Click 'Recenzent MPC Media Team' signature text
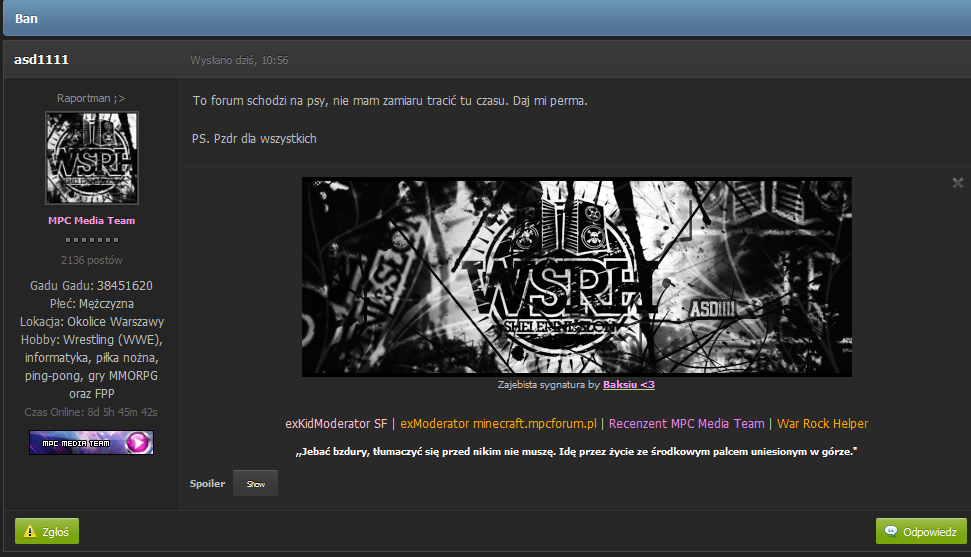971x557 pixels. [687, 424]
